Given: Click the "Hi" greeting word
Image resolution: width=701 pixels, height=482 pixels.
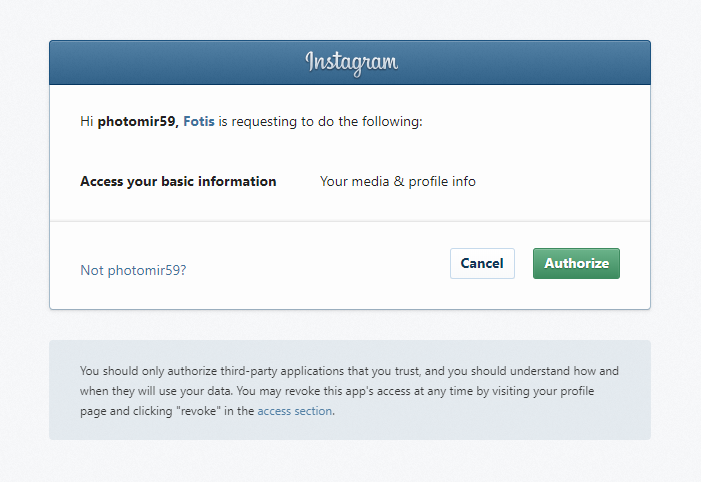Looking at the screenshot, I should coord(86,121).
